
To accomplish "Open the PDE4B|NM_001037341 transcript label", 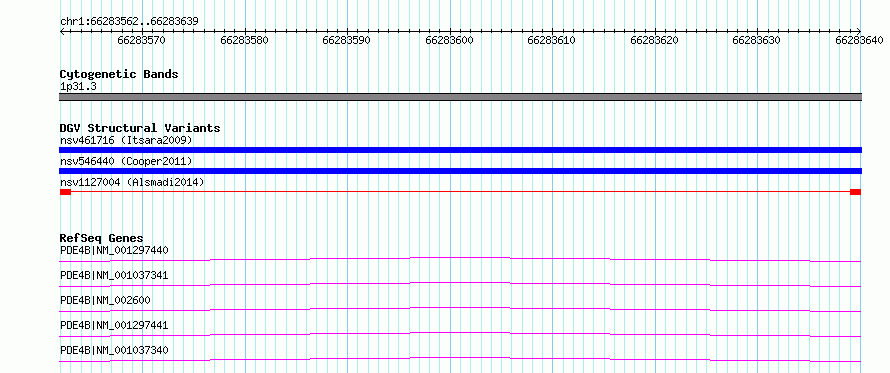I will tap(114, 275).
